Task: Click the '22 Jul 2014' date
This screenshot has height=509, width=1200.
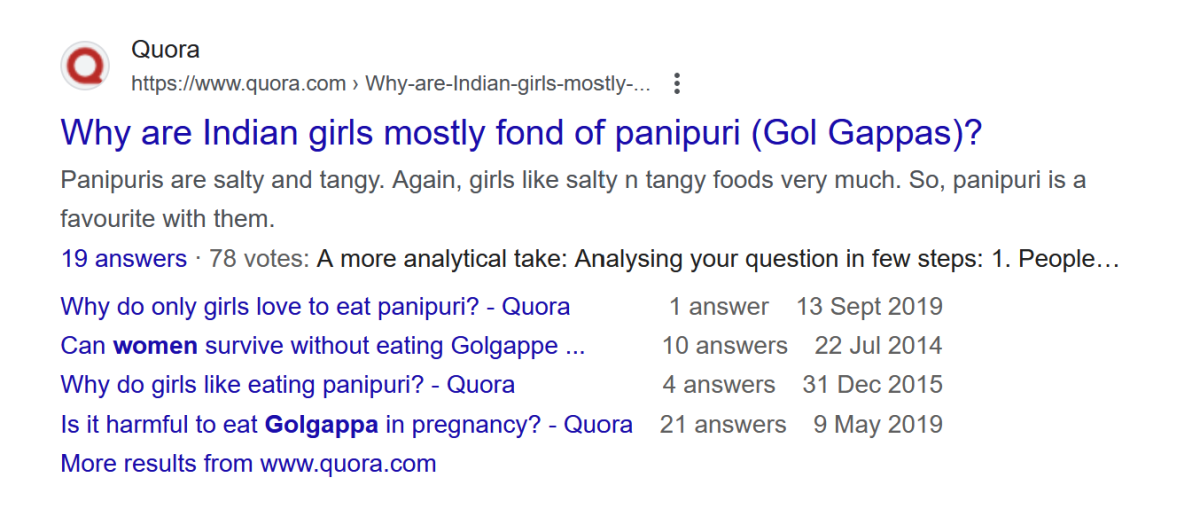Action: point(878,346)
